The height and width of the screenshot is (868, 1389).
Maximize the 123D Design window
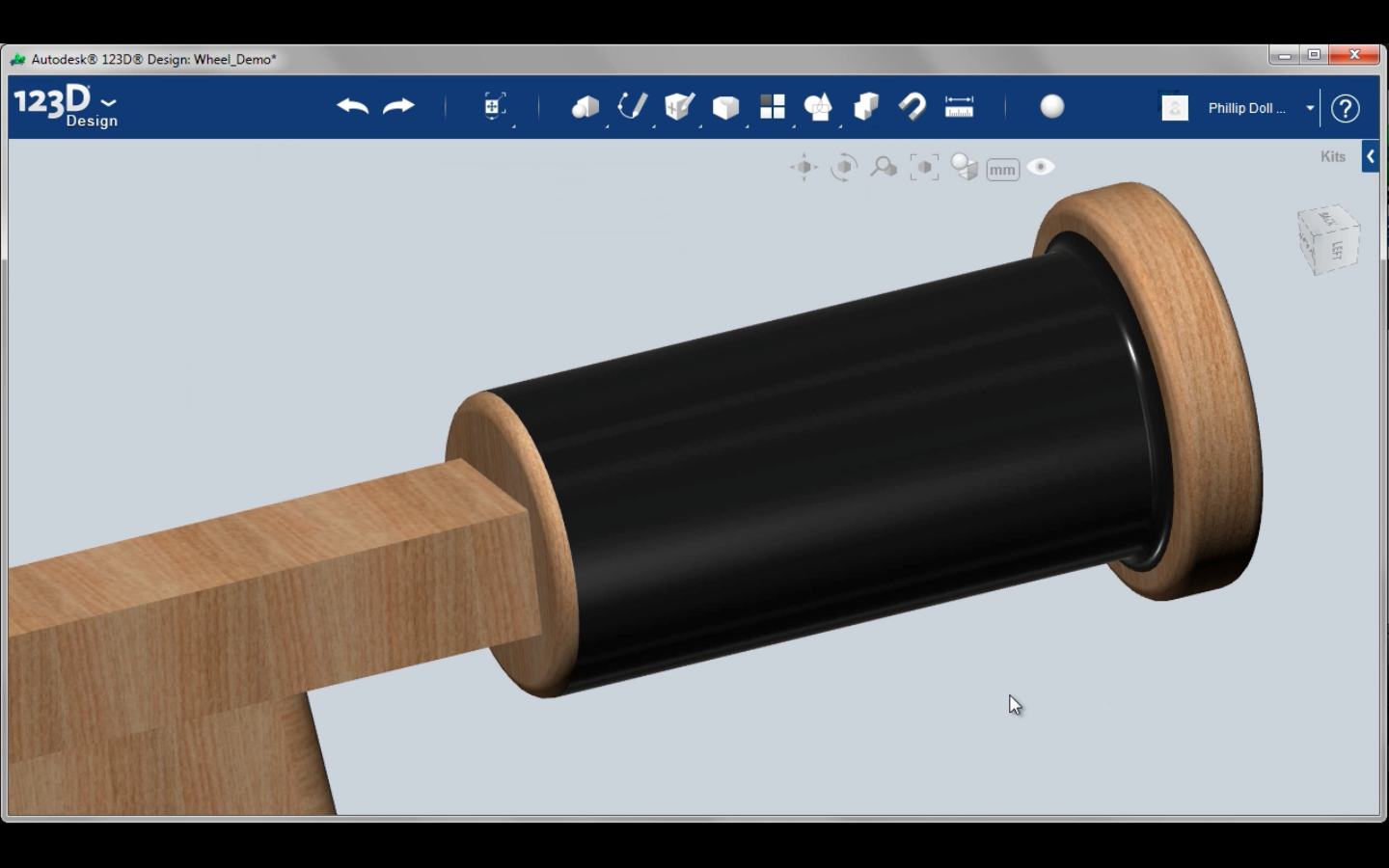pyautogui.click(x=1314, y=55)
